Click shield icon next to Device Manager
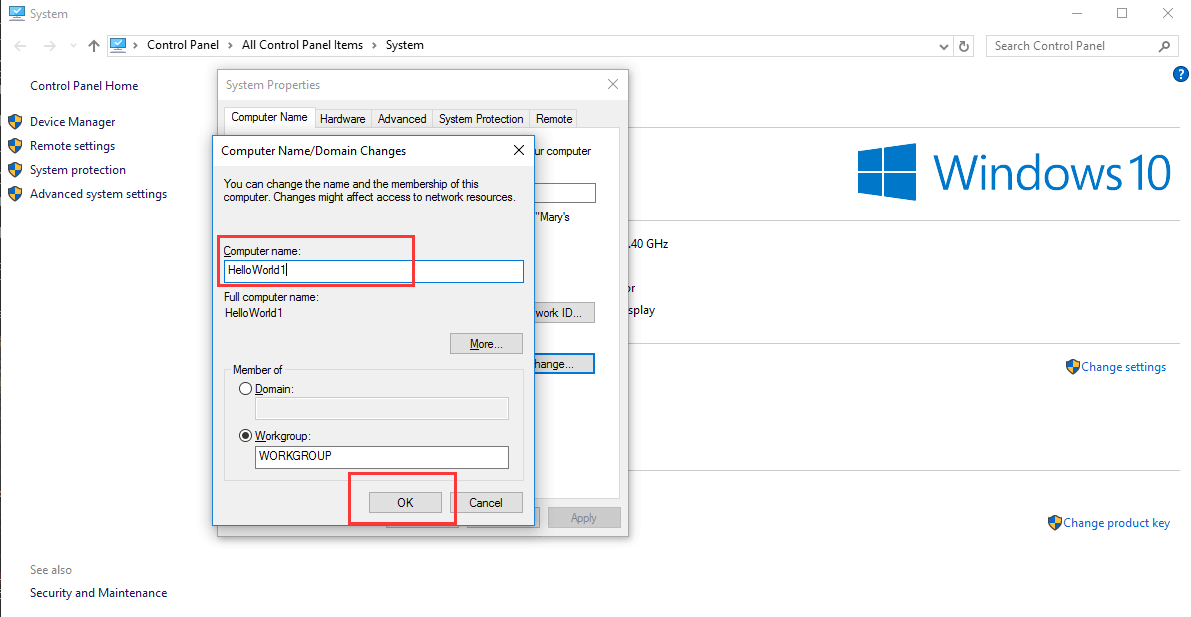The height and width of the screenshot is (617, 1191). (x=14, y=122)
